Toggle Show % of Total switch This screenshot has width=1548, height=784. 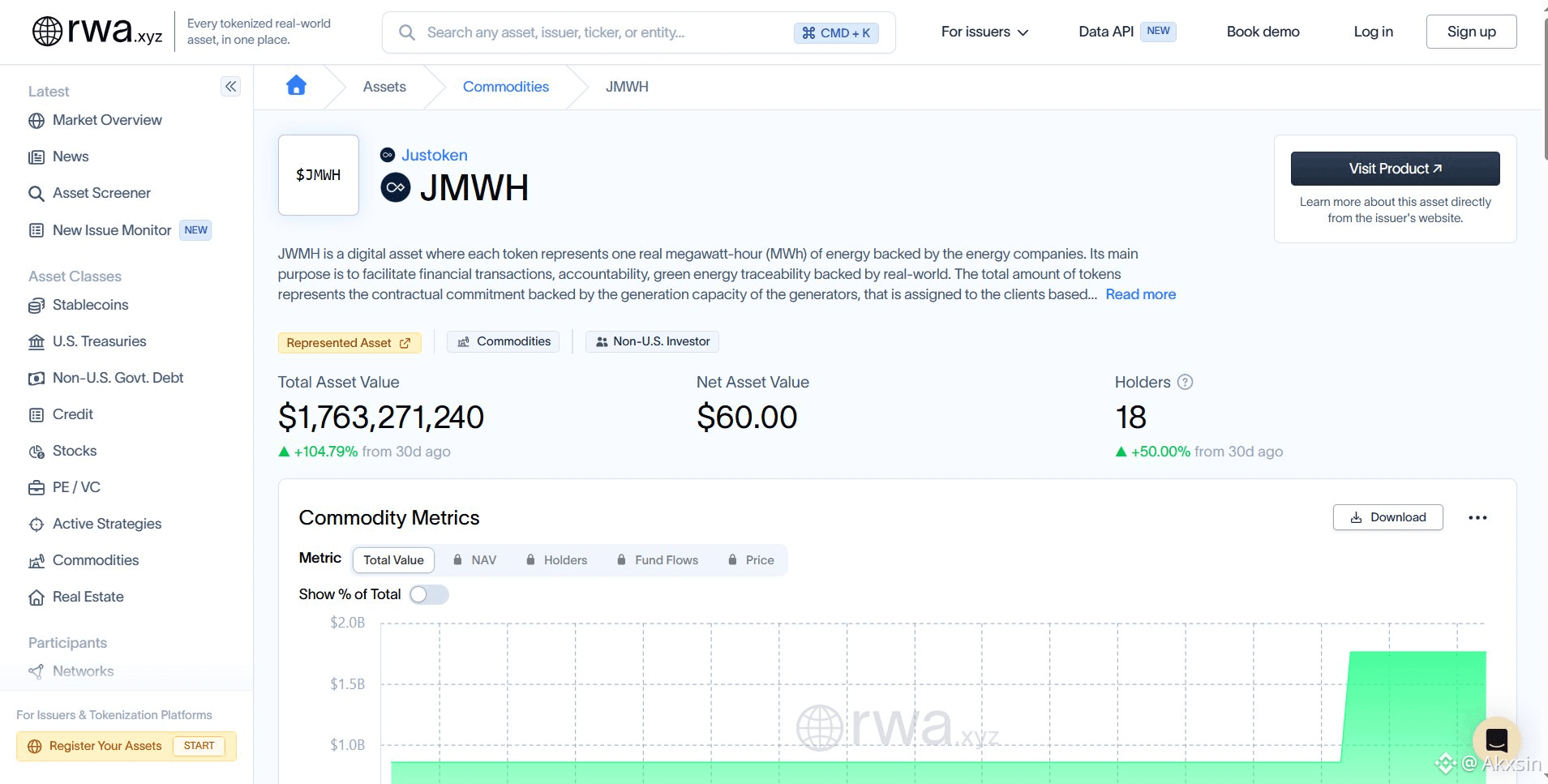429,594
